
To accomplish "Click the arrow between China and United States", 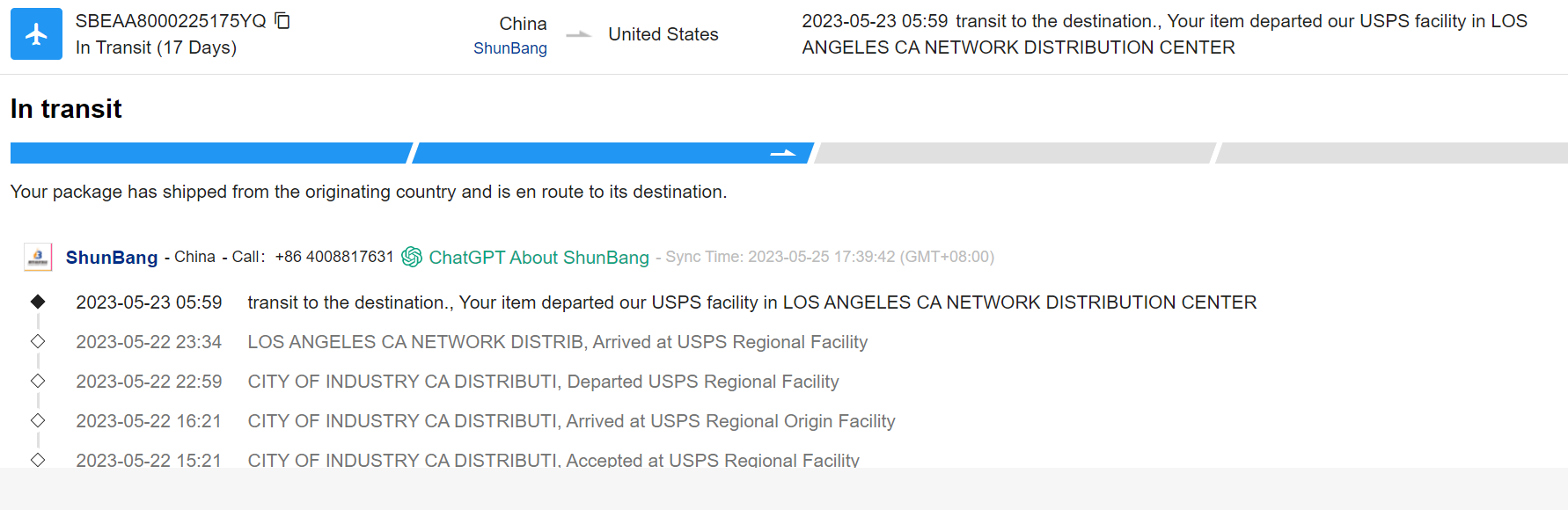I will [x=578, y=35].
